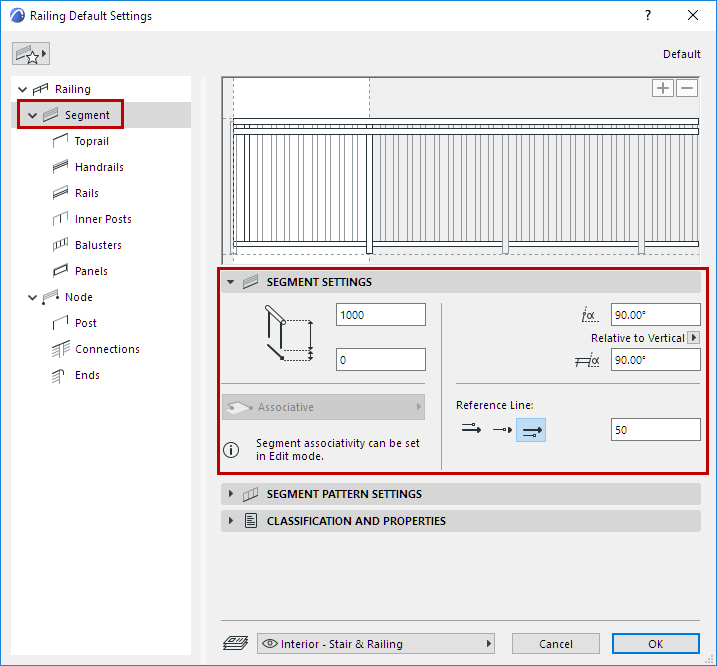The width and height of the screenshot is (717, 666).
Task: Open the Connections settings page
Action: 107,349
